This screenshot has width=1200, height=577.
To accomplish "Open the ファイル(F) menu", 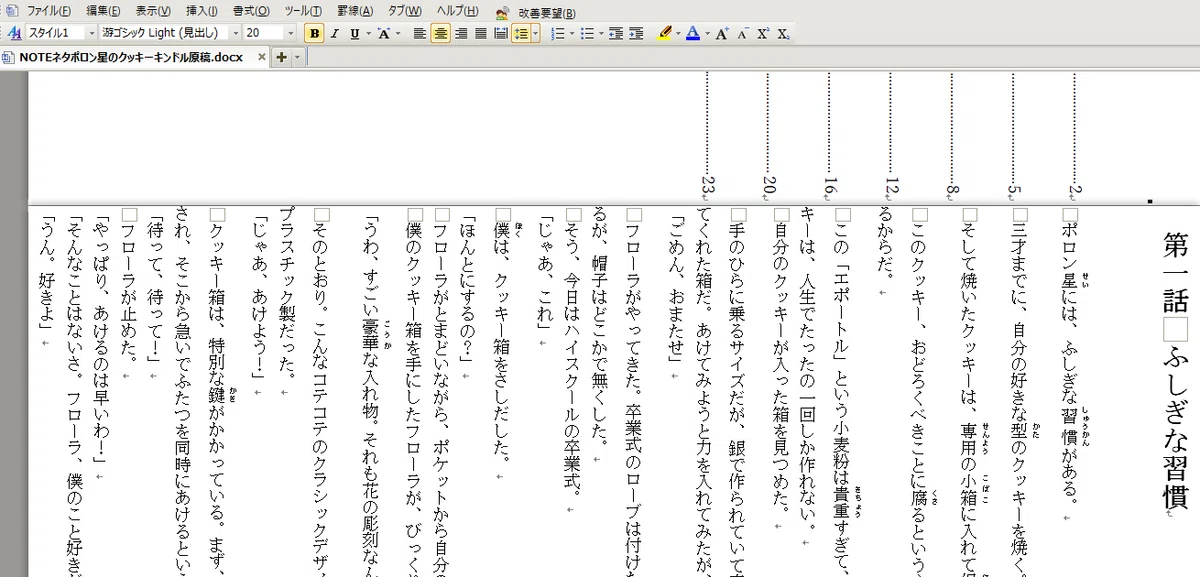I will 49,12.
